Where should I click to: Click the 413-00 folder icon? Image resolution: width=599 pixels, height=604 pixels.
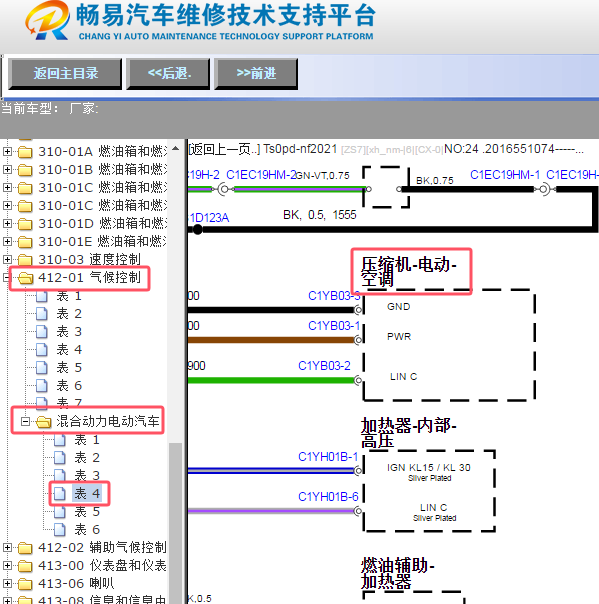pos(25,566)
